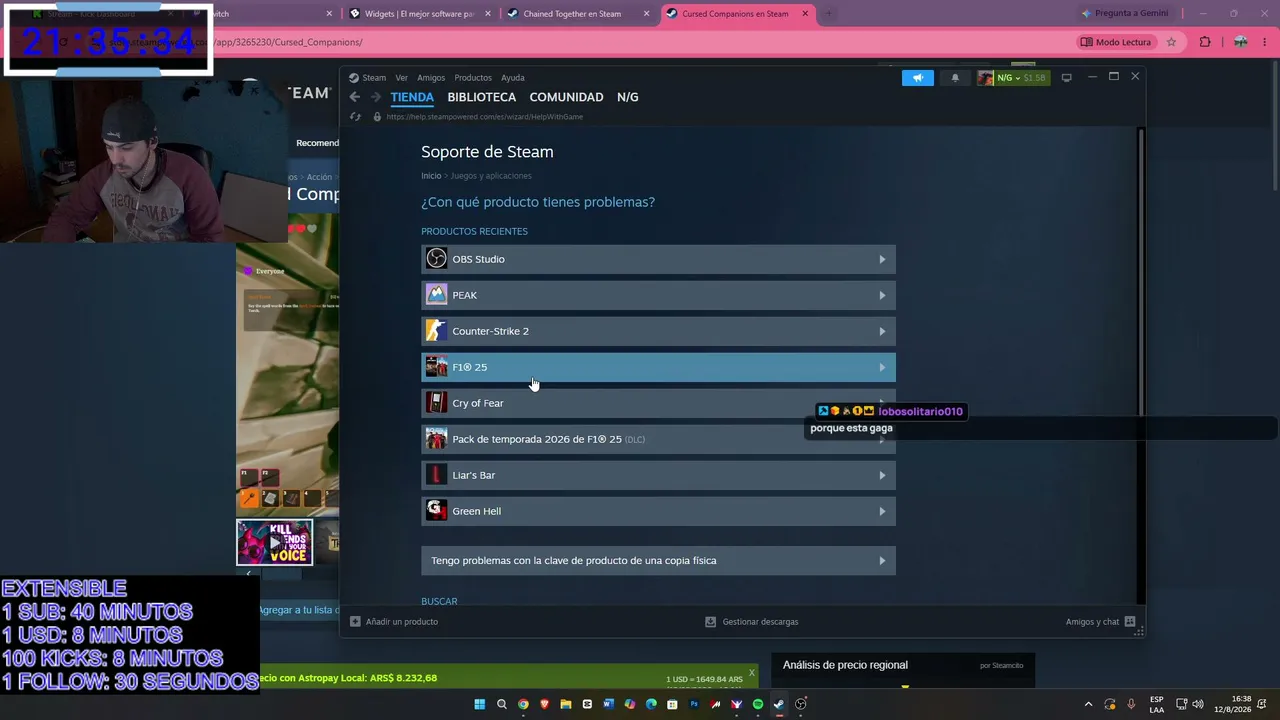Select the Cry of Fear icon
The width and height of the screenshot is (1280, 720).
point(436,403)
